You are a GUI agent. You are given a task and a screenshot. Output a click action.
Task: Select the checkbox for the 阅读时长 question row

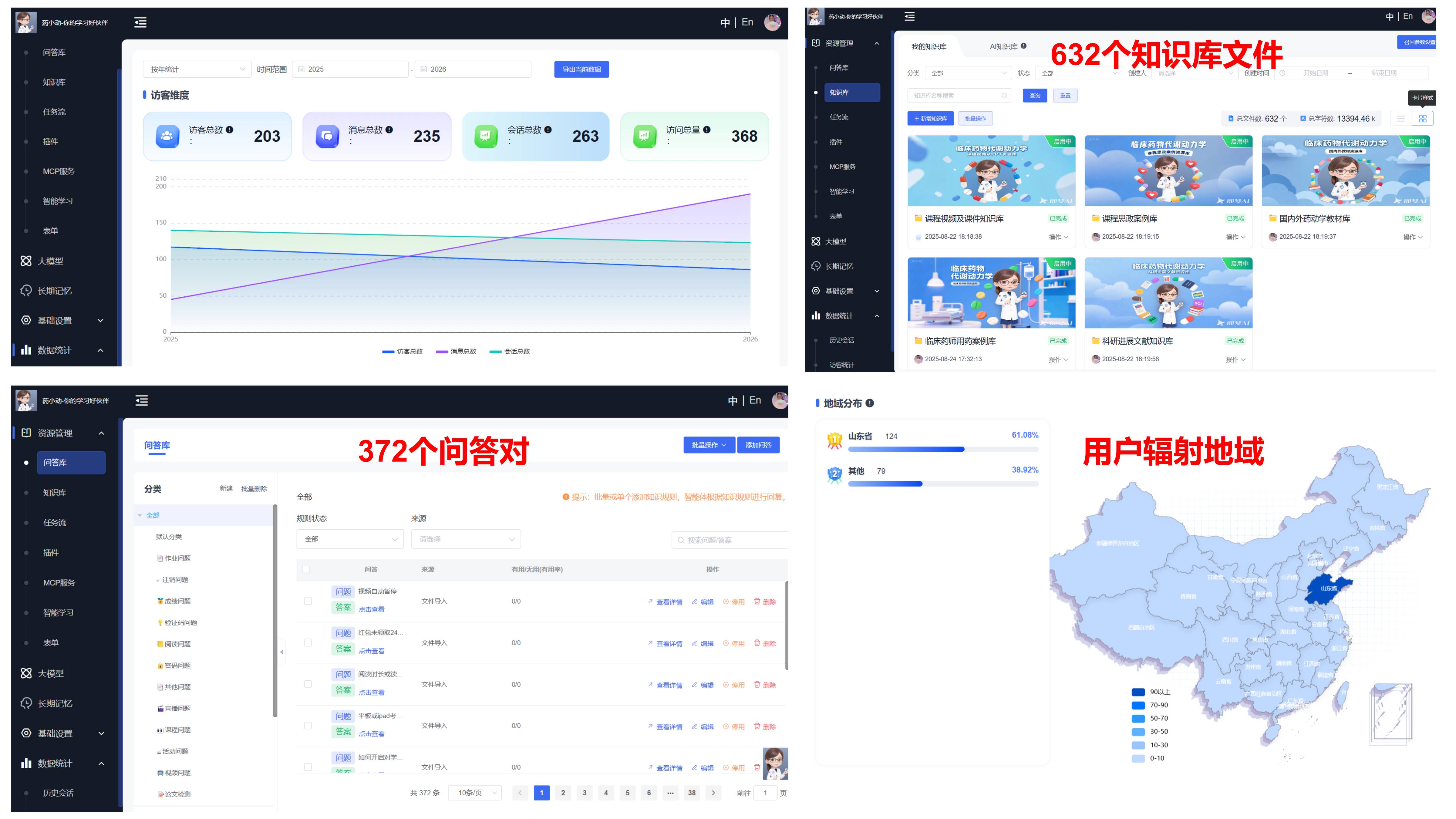pos(308,684)
